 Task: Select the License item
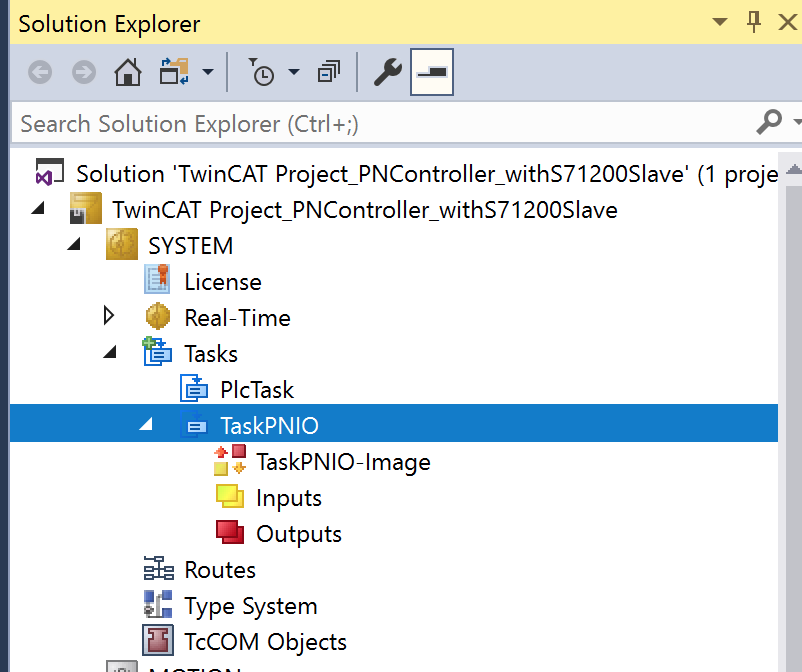[x=223, y=282]
